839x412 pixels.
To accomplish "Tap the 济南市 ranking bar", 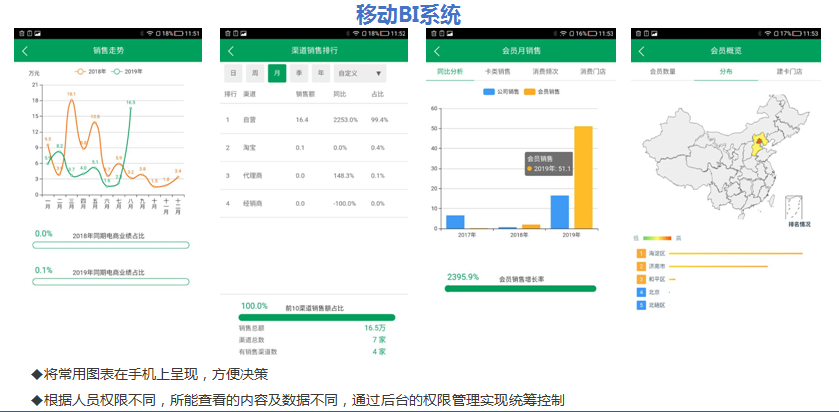I will (718, 266).
